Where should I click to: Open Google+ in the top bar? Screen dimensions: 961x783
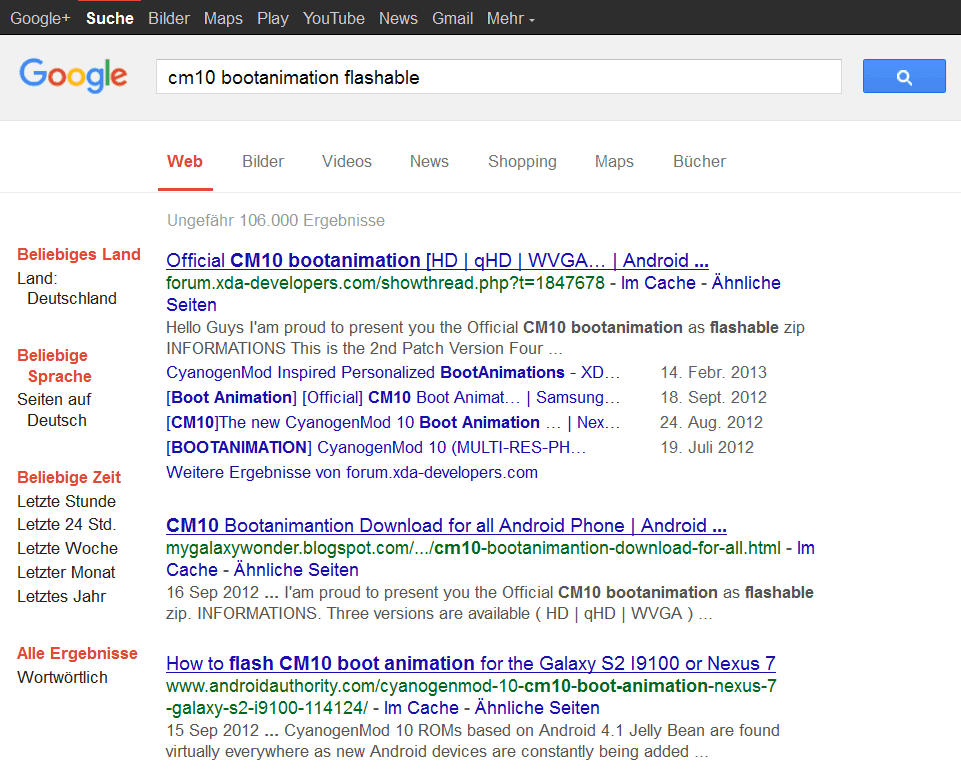(40, 18)
